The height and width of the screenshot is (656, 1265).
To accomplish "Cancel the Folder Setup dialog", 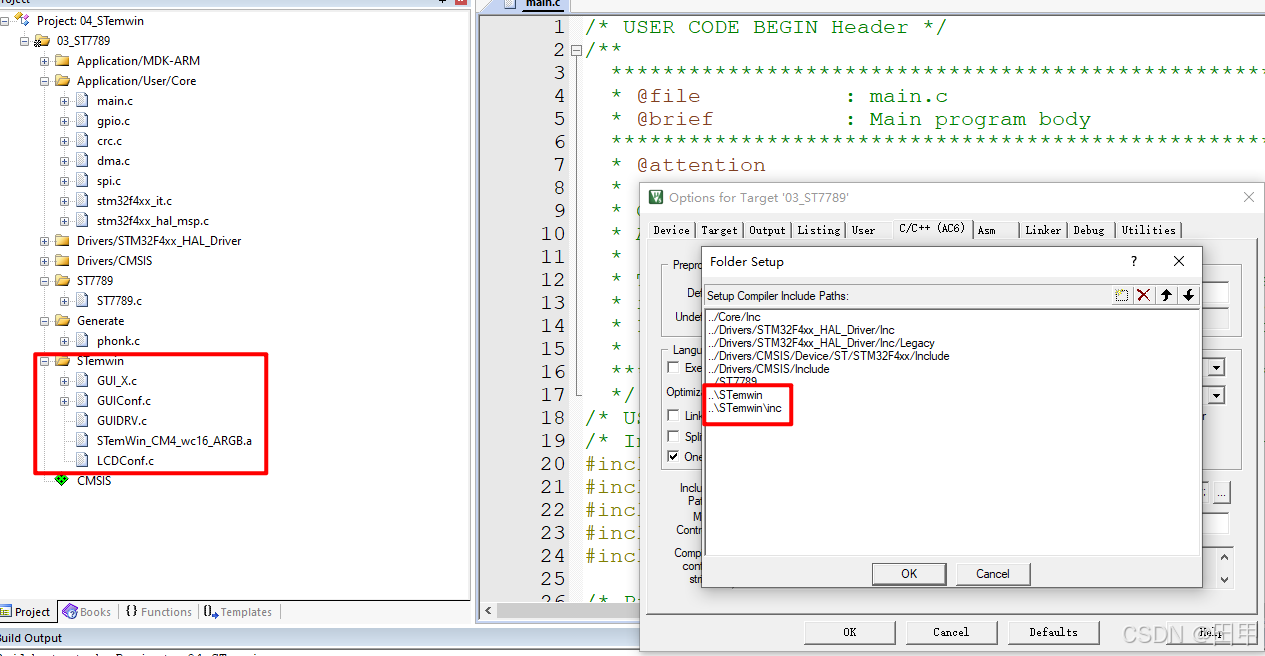I will 993,574.
